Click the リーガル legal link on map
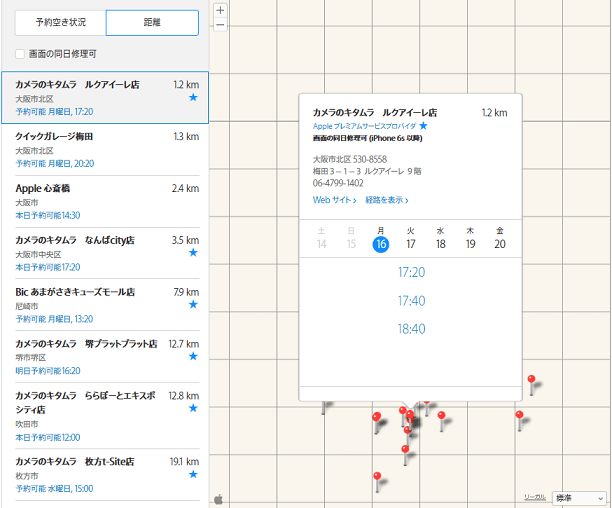This screenshot has width=612, height=508. pos(535,497)
